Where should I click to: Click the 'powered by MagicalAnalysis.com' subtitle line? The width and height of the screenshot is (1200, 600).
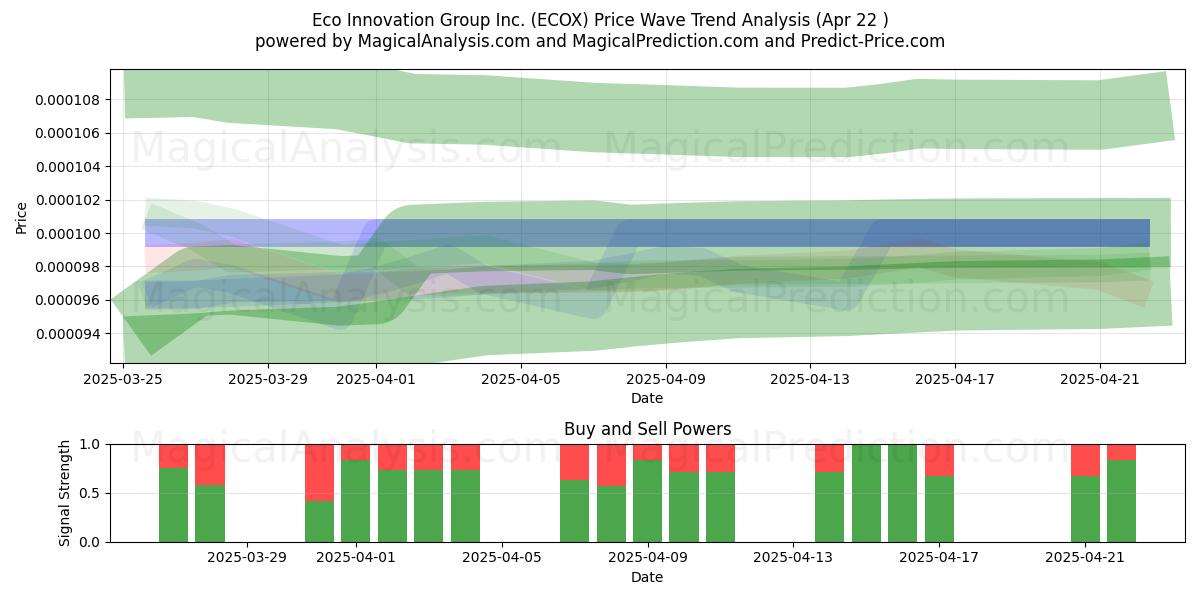click(x=600, y=41)
